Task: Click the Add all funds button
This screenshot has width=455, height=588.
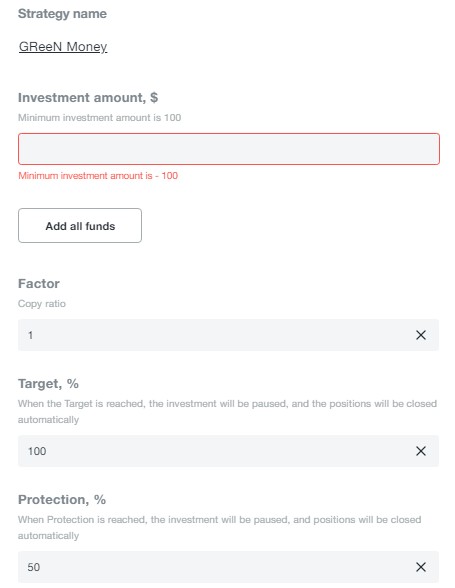Action: click(x=80, y=225)
